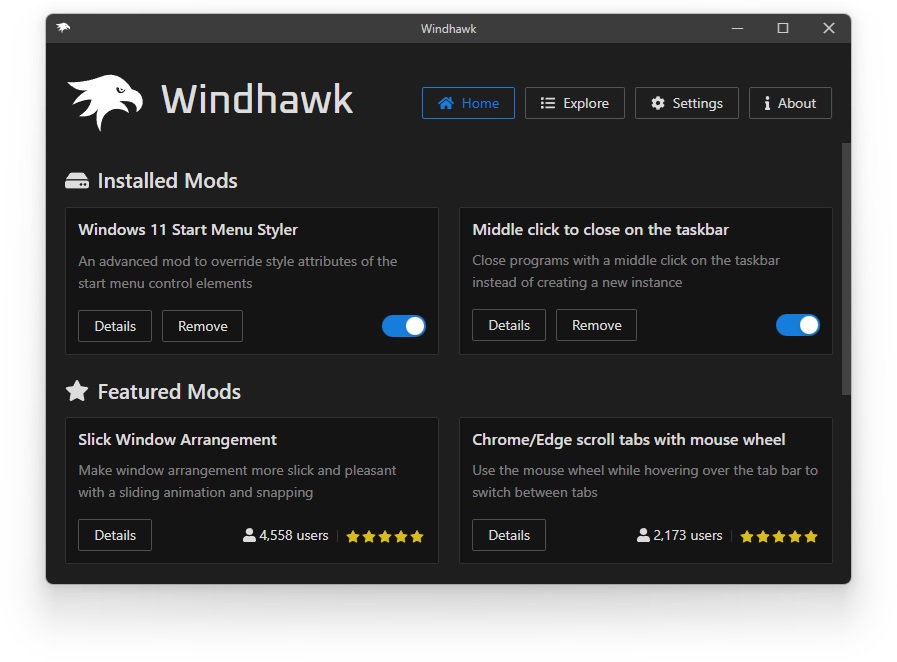Click the drive icon beside Installed Mods
This screenshot has height=662, width=897.
click(77, 180)
